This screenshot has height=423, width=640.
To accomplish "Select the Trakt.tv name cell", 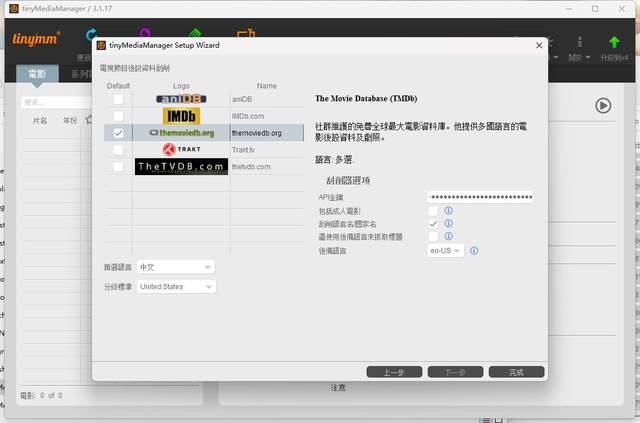I will coord(267,150).
